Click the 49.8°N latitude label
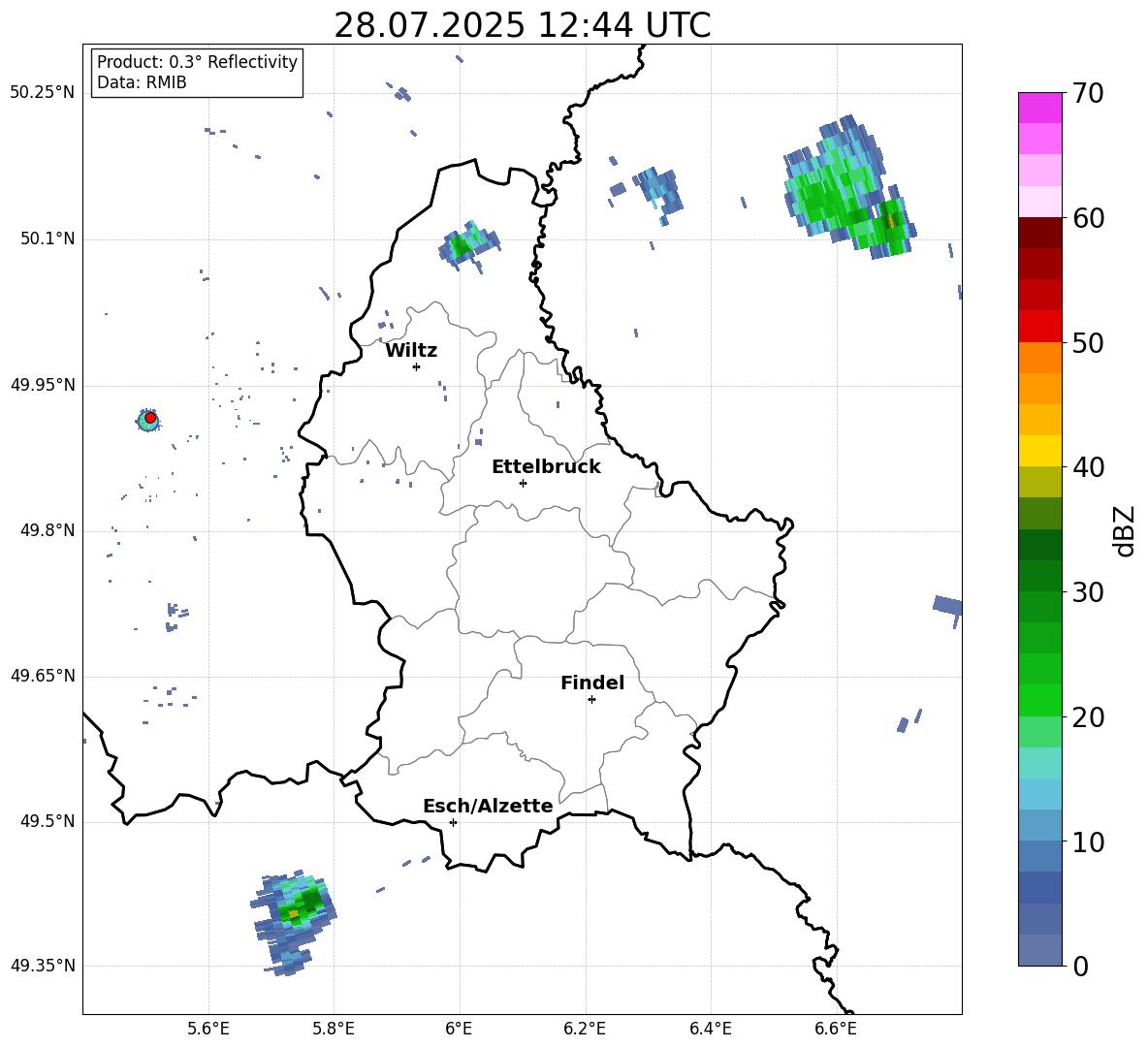 (x=48, y=530)
